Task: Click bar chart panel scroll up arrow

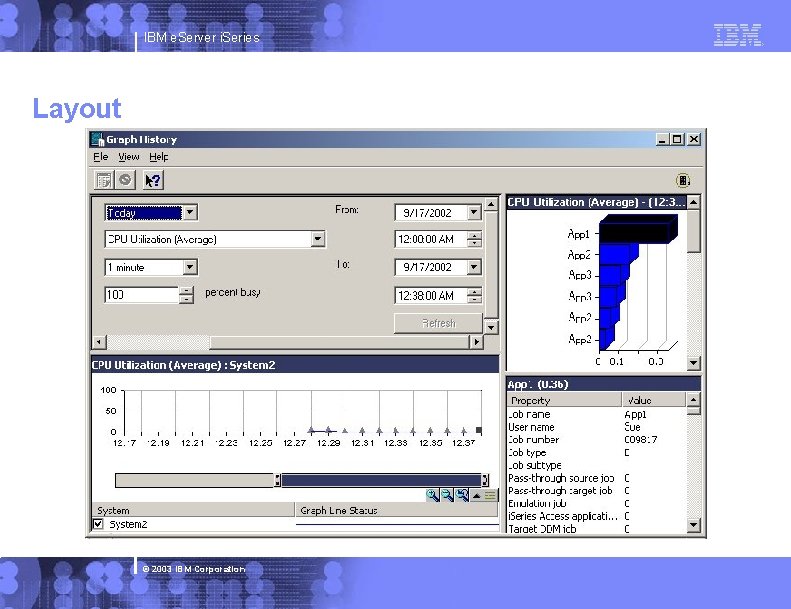Action: (694, 202)
